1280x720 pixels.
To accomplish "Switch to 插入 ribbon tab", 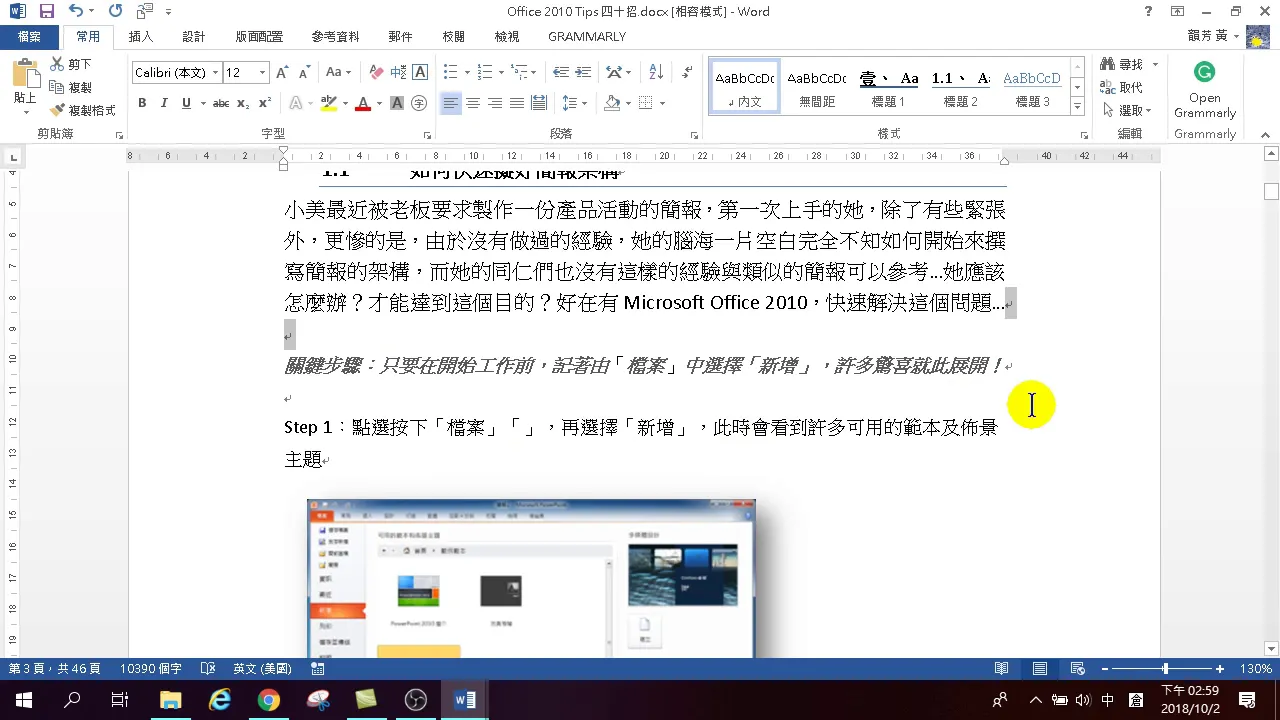I will [x=141, y=36].
